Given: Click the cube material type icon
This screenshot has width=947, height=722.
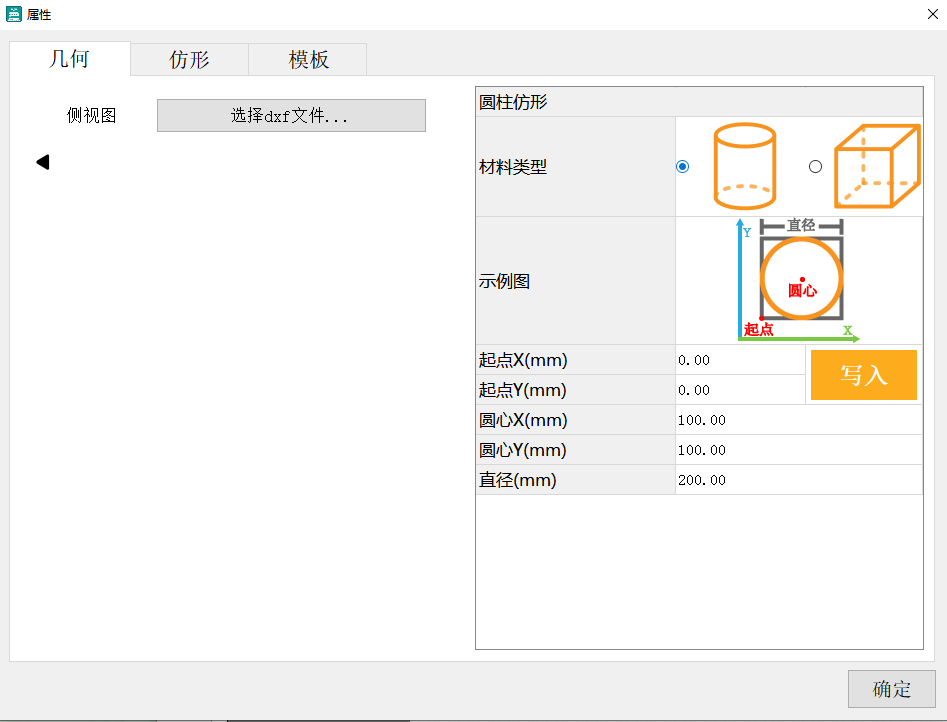Looking at the screenshot, I should (877, 166).
